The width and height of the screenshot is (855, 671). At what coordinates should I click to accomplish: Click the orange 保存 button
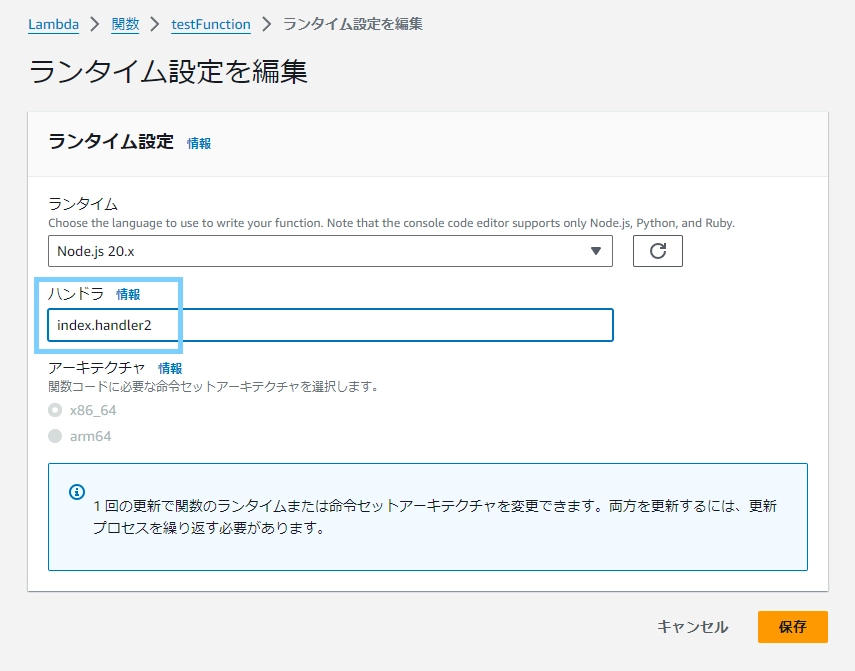[x=793, y=627]
